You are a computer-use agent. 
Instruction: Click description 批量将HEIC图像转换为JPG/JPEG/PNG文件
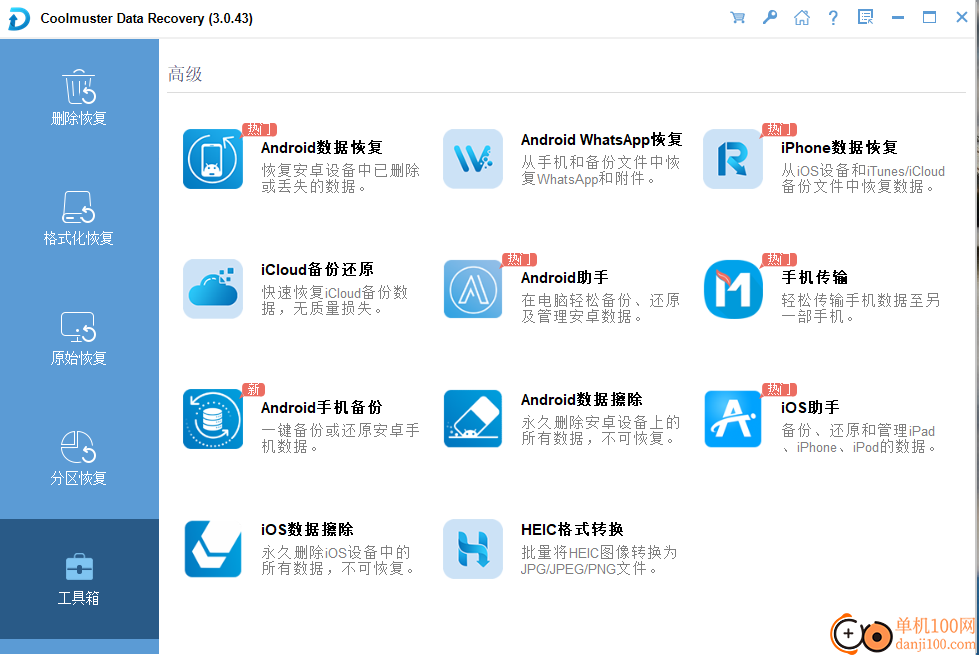pyautogui.click(x=599, y=560)
